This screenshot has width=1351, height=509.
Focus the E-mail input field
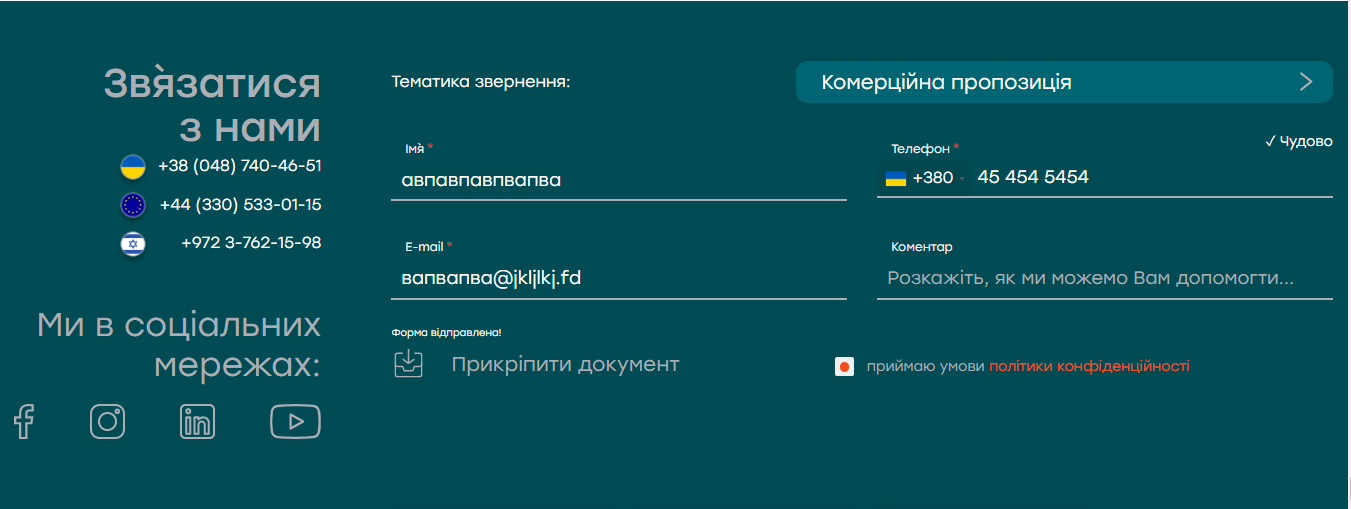coord(619,278)
